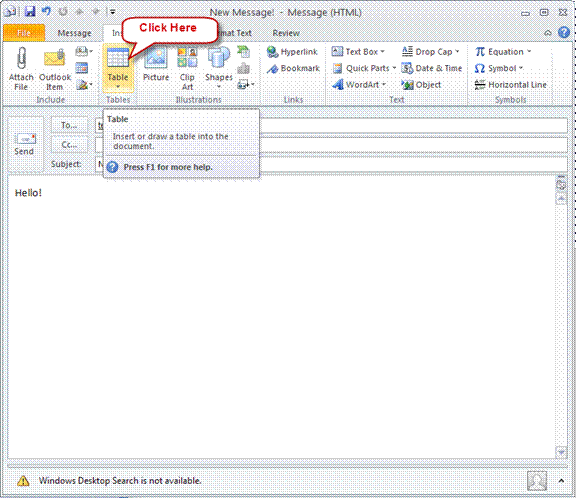Select the Outlook Item envelope icon

click(x=55, y=59)
